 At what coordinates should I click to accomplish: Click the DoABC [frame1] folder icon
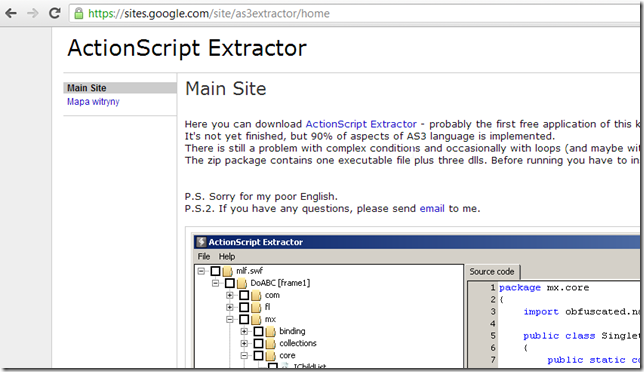242,283
